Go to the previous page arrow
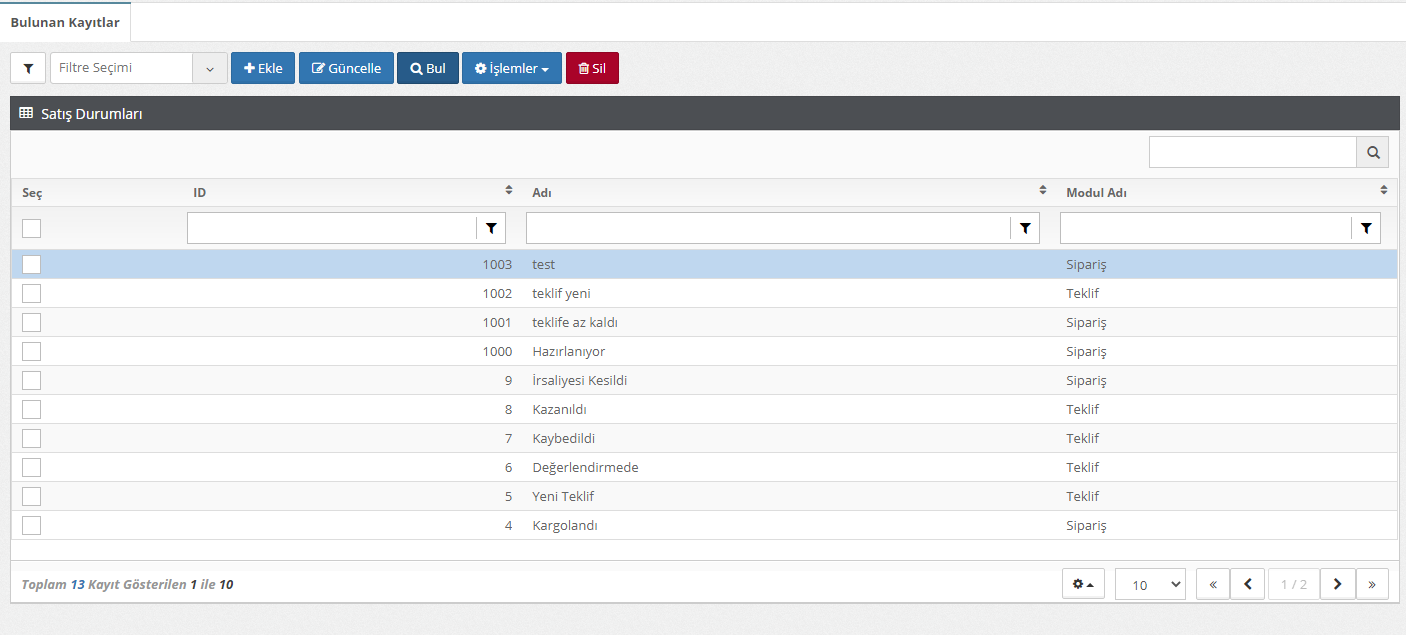 [1247, 584]
